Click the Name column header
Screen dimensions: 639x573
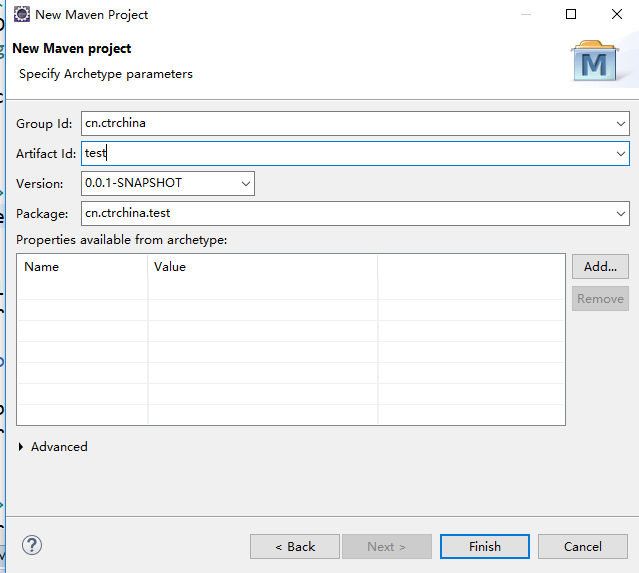82,267
